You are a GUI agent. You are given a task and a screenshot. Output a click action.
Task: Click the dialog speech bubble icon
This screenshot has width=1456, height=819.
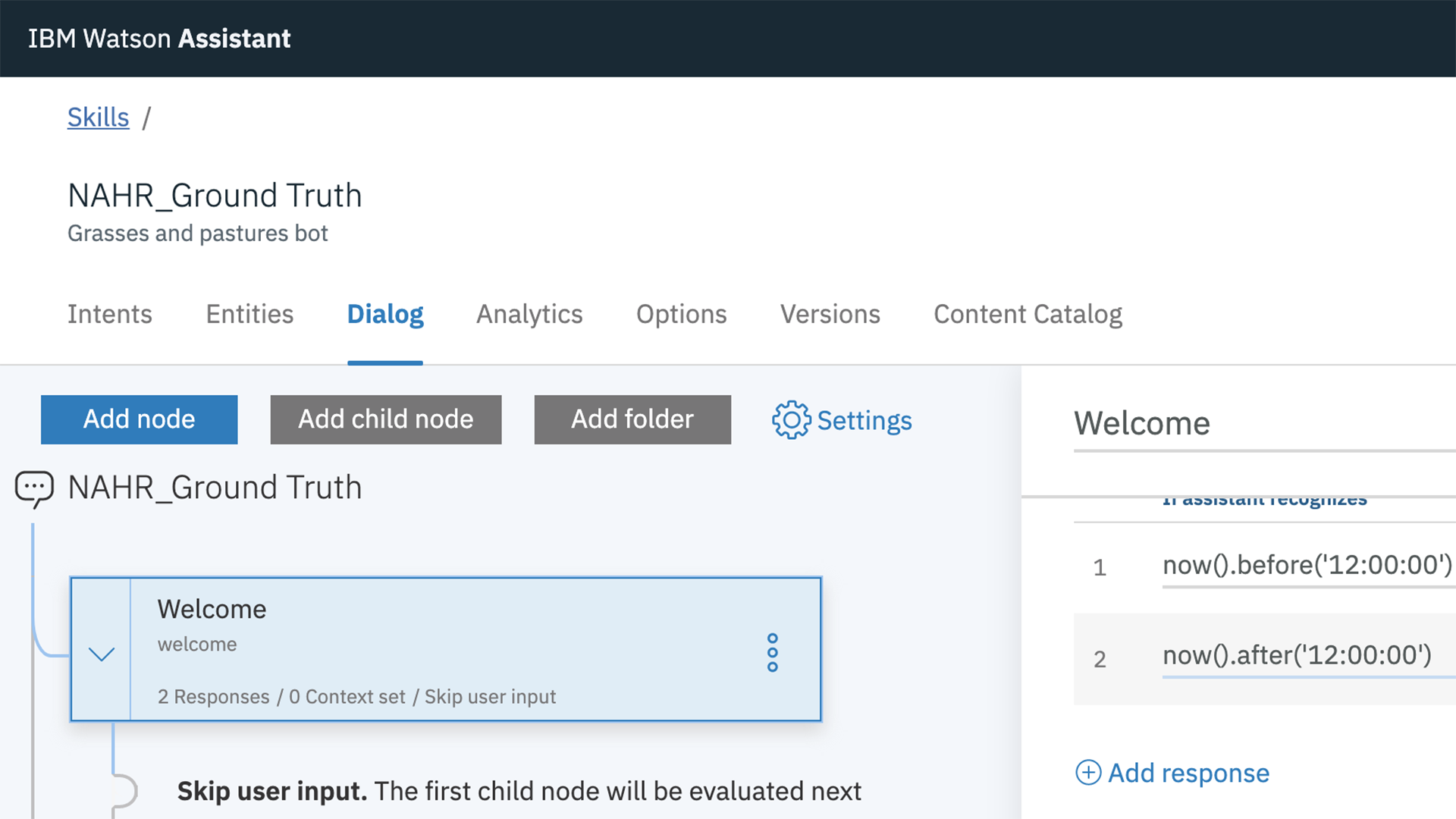(x=34, y=488)
